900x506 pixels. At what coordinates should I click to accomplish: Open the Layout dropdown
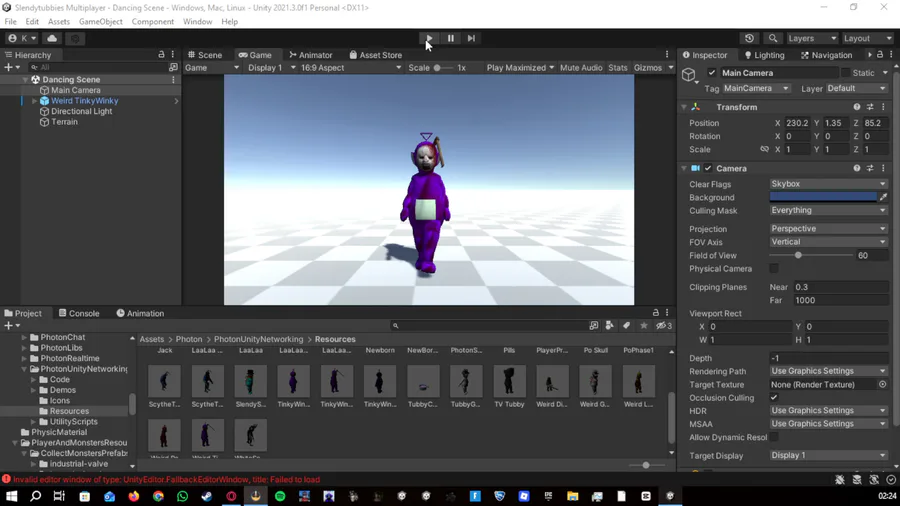pos(867,38)
